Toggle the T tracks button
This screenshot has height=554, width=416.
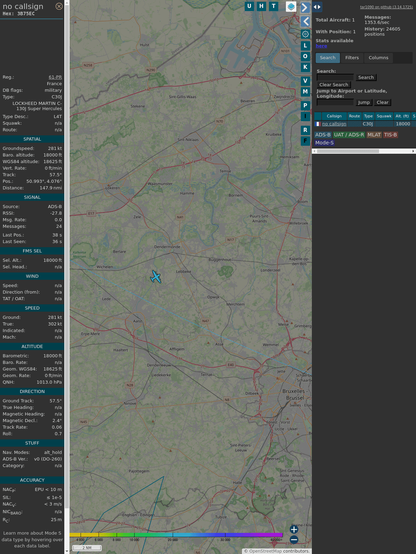click(x=273, y=6)
